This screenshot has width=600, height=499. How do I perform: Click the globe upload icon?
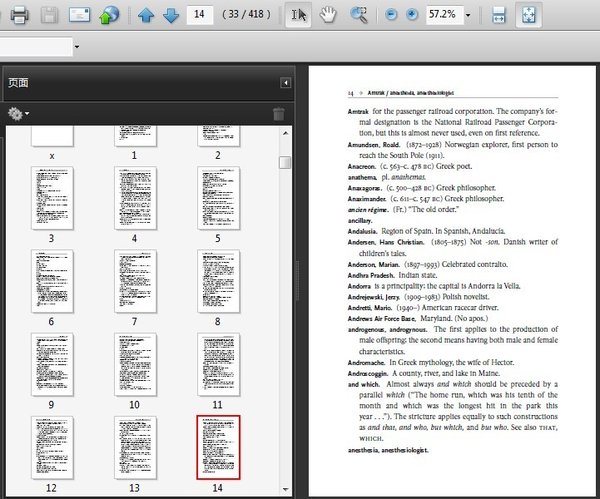pyautogui.click(x=109, y=15)
